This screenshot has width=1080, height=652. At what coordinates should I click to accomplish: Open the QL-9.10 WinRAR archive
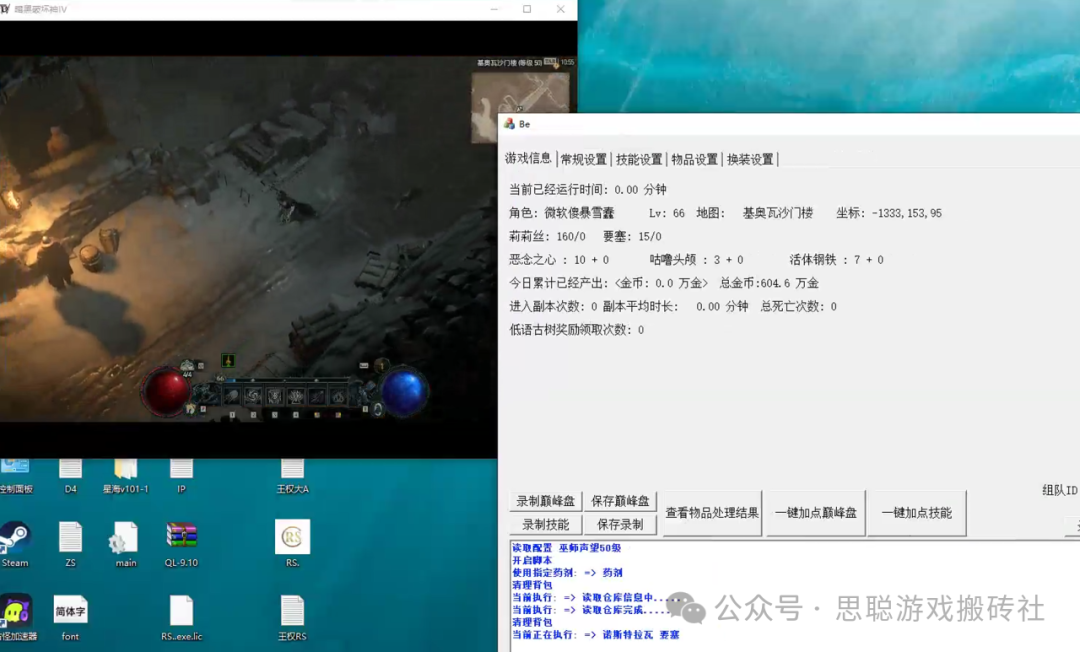click(x=182, y=537)
